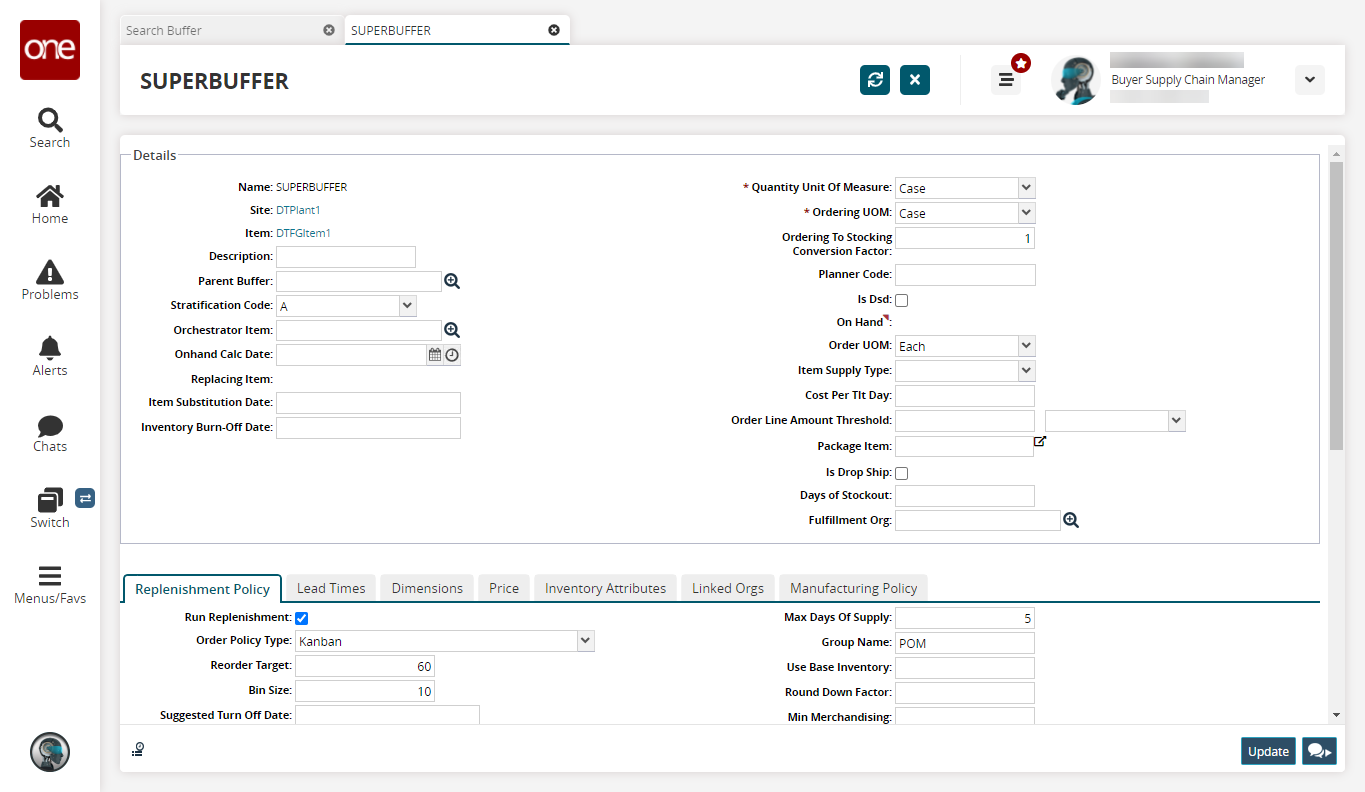Open the Chats icon in sidebar
The height and width of the screenshot is (792, 1365).
pyautogui.click(x=49, y=425)
